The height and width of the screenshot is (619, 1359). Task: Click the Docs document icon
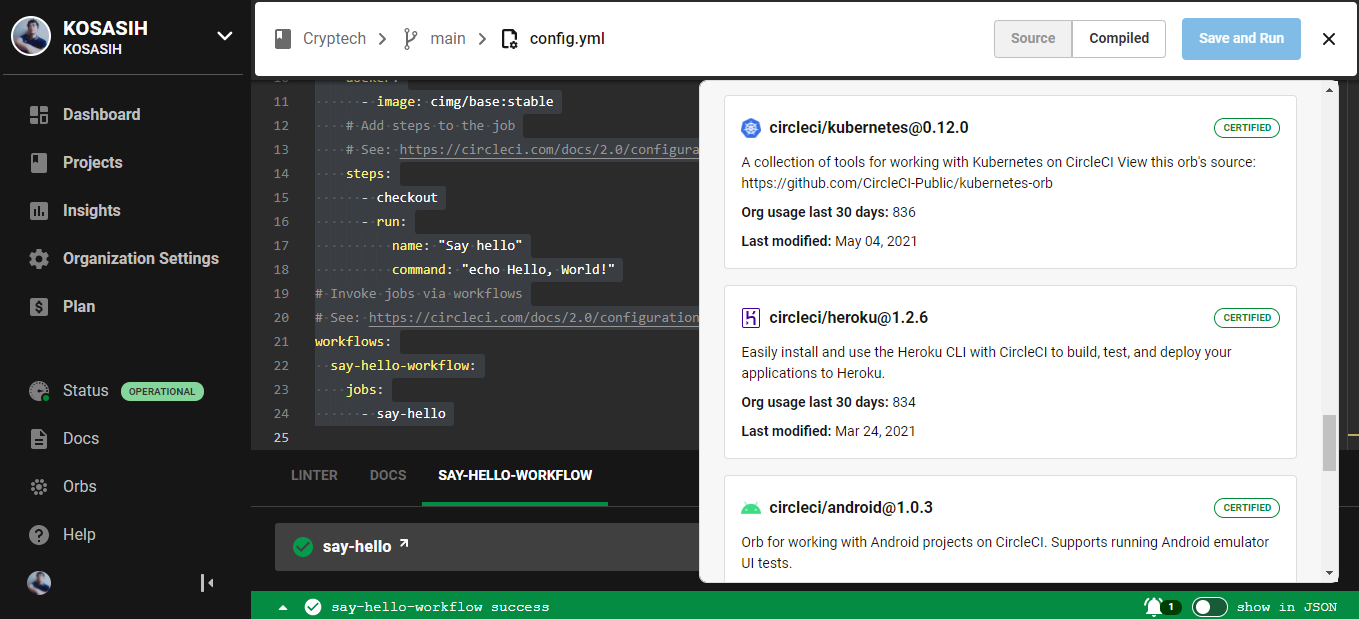[x=39, y=438]
